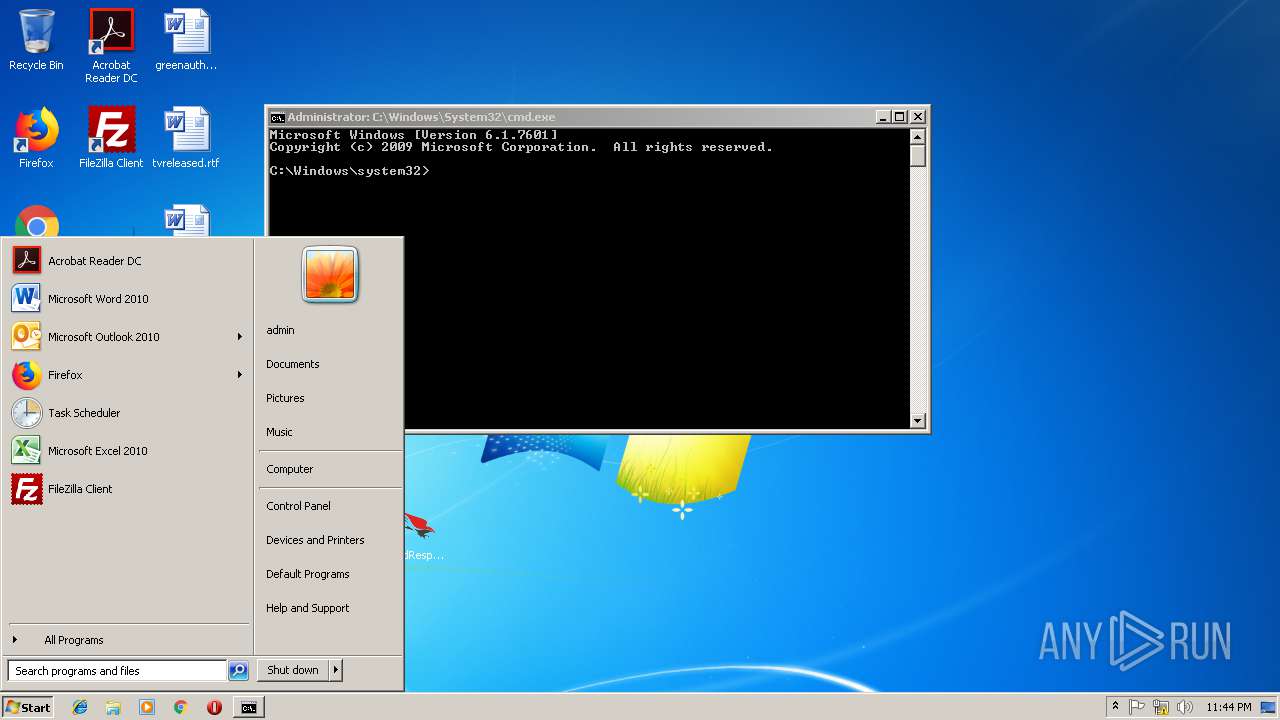Screen dimensions: 1280x720
Task: Show hidden tray icons arrow
Action: 1115,707
